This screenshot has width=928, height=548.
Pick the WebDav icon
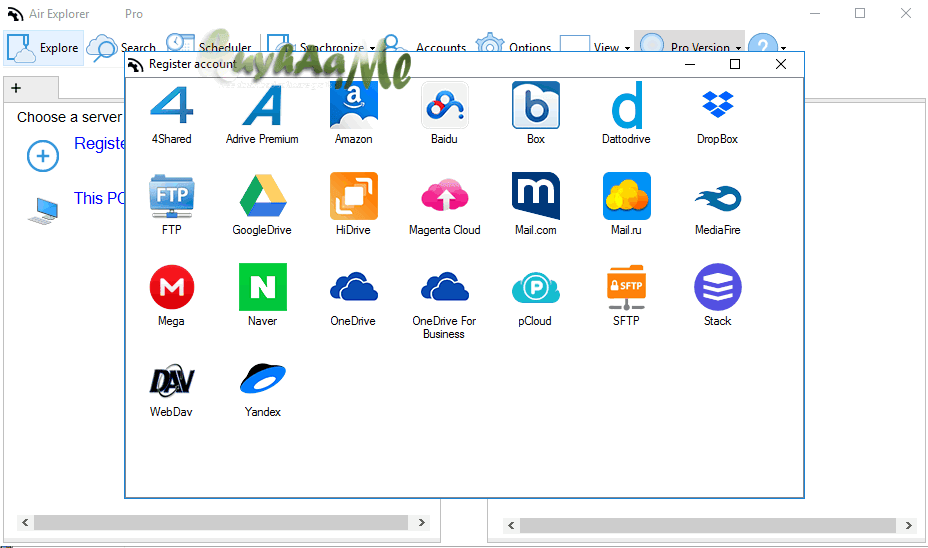[x=172, y=379]
